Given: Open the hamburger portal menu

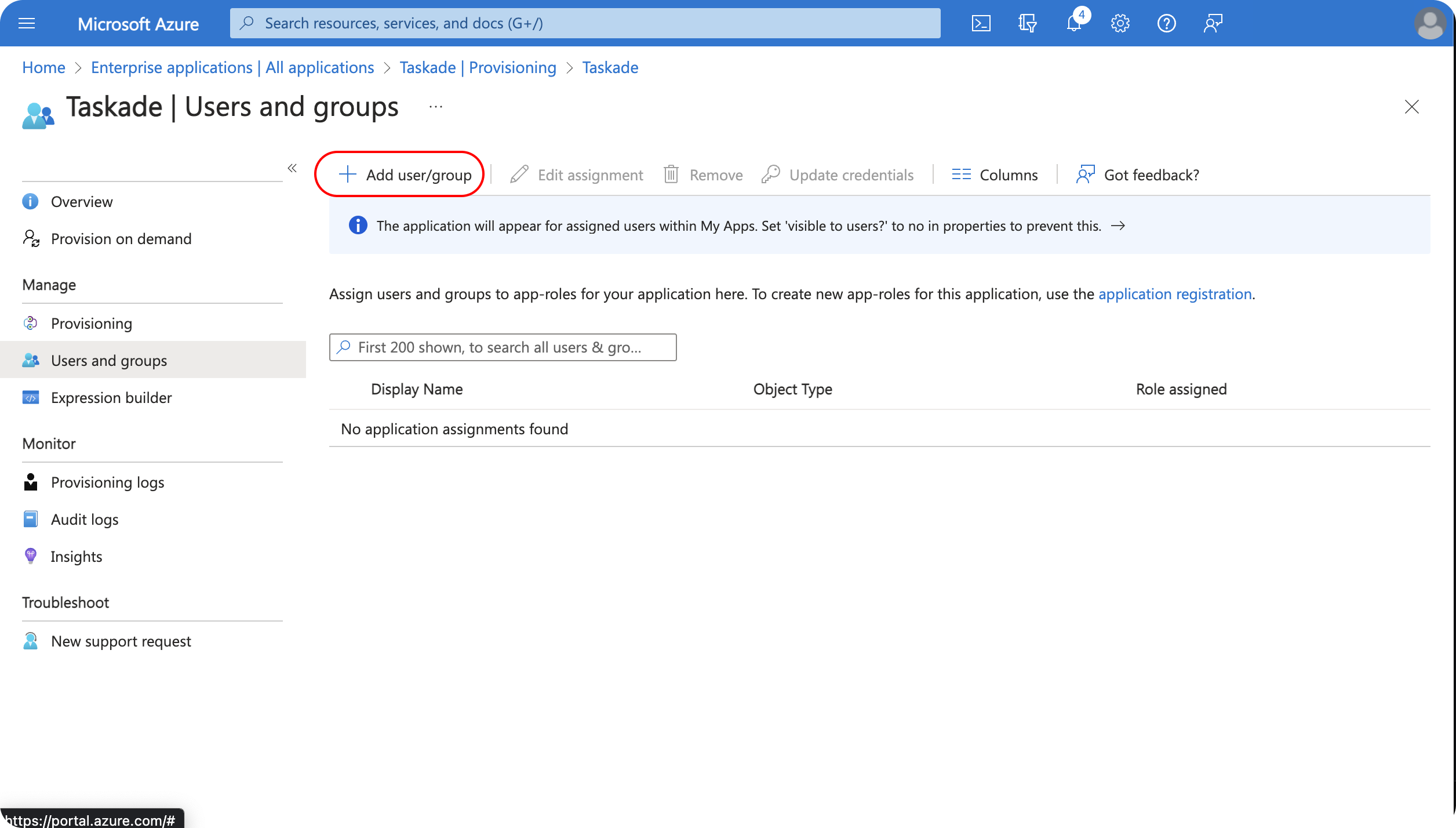Looking at the screenshot, I should (27, 23).
